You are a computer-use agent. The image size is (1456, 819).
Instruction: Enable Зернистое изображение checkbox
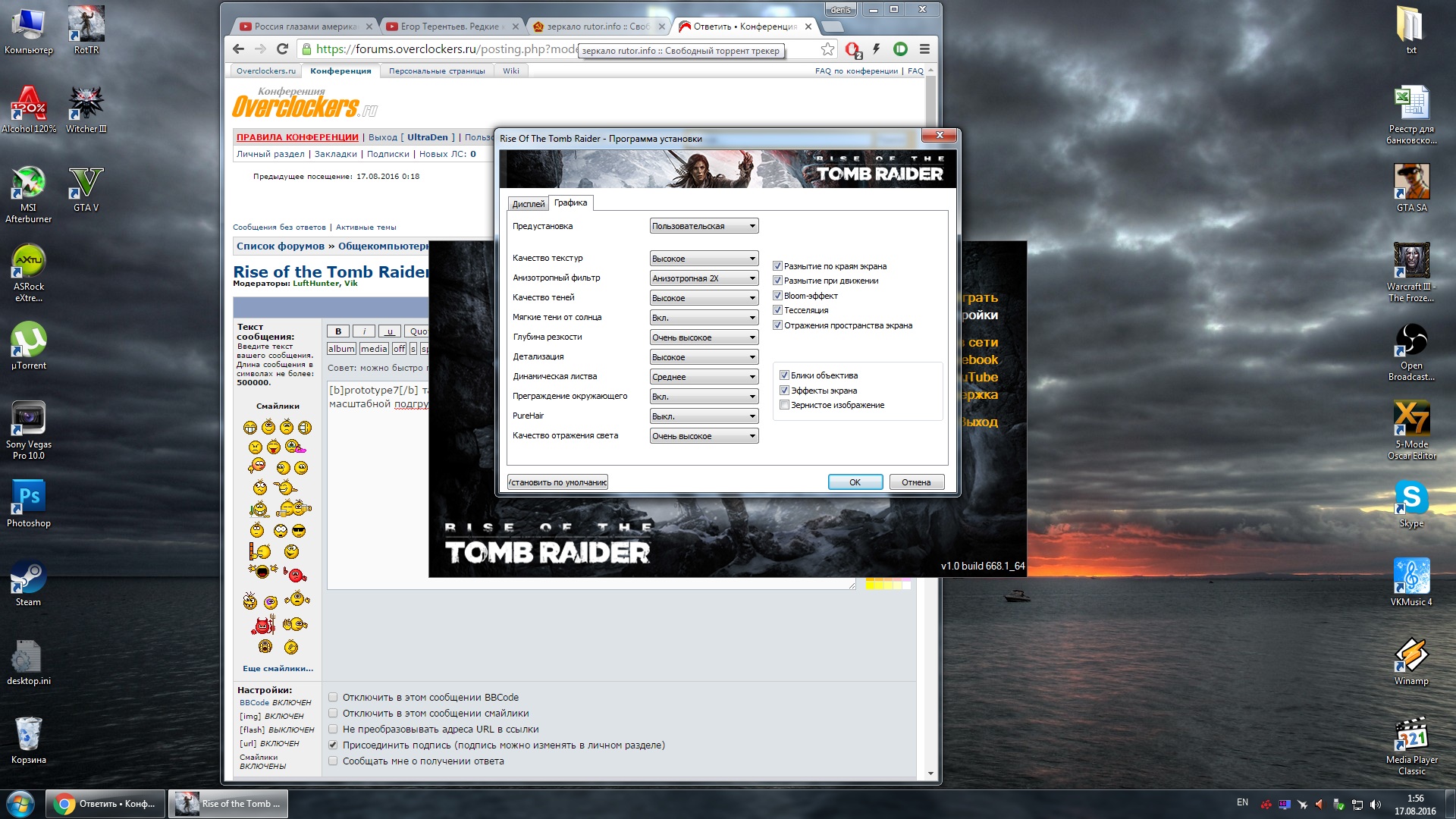[784, 405]
